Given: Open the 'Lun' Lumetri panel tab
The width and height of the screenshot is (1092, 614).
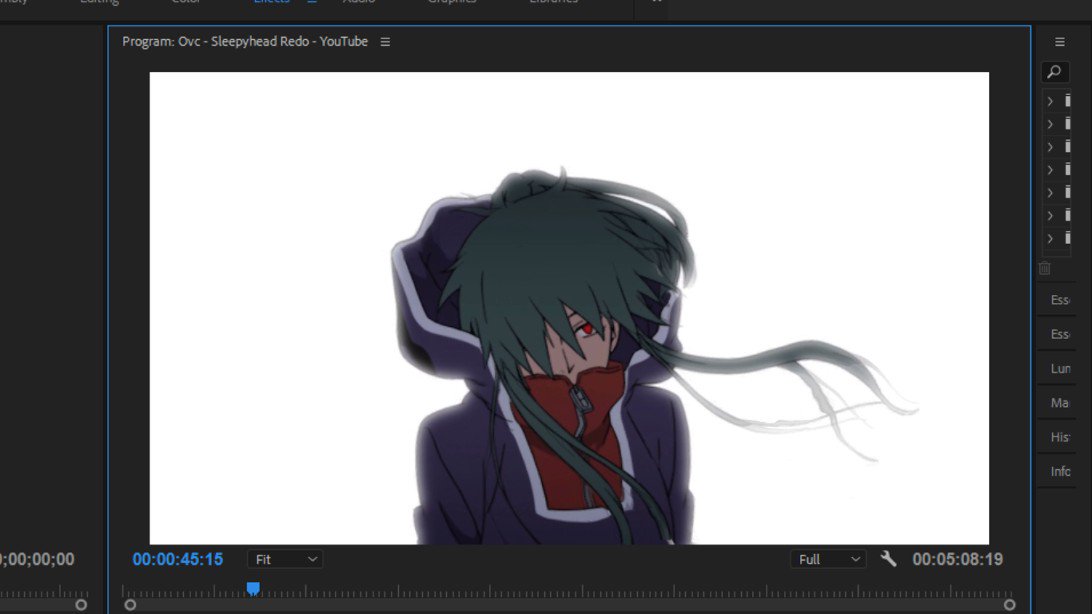Looking at the screenshot, I should tap(1060, 368).
